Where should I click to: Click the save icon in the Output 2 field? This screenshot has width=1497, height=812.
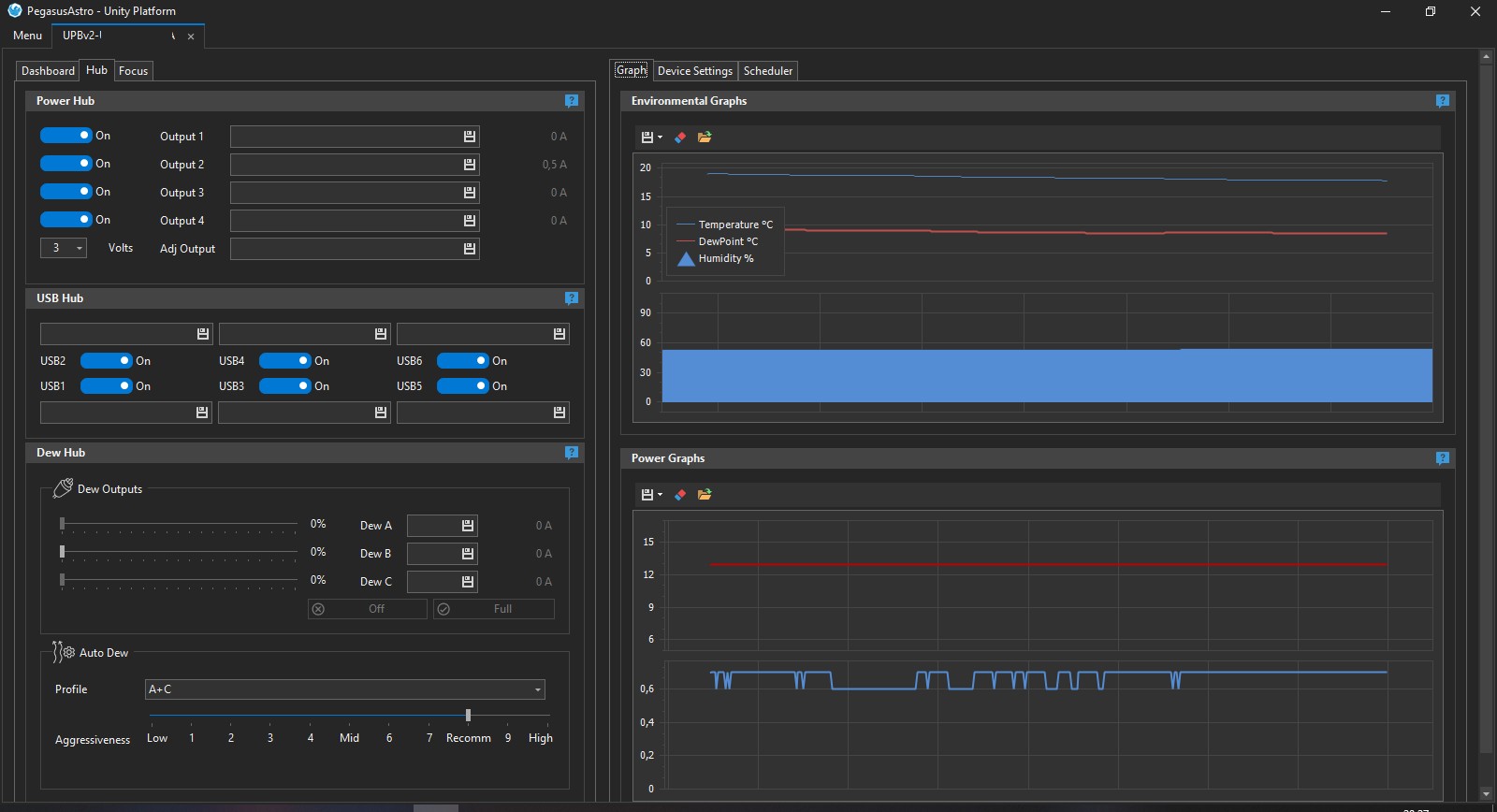coord(470,165)
